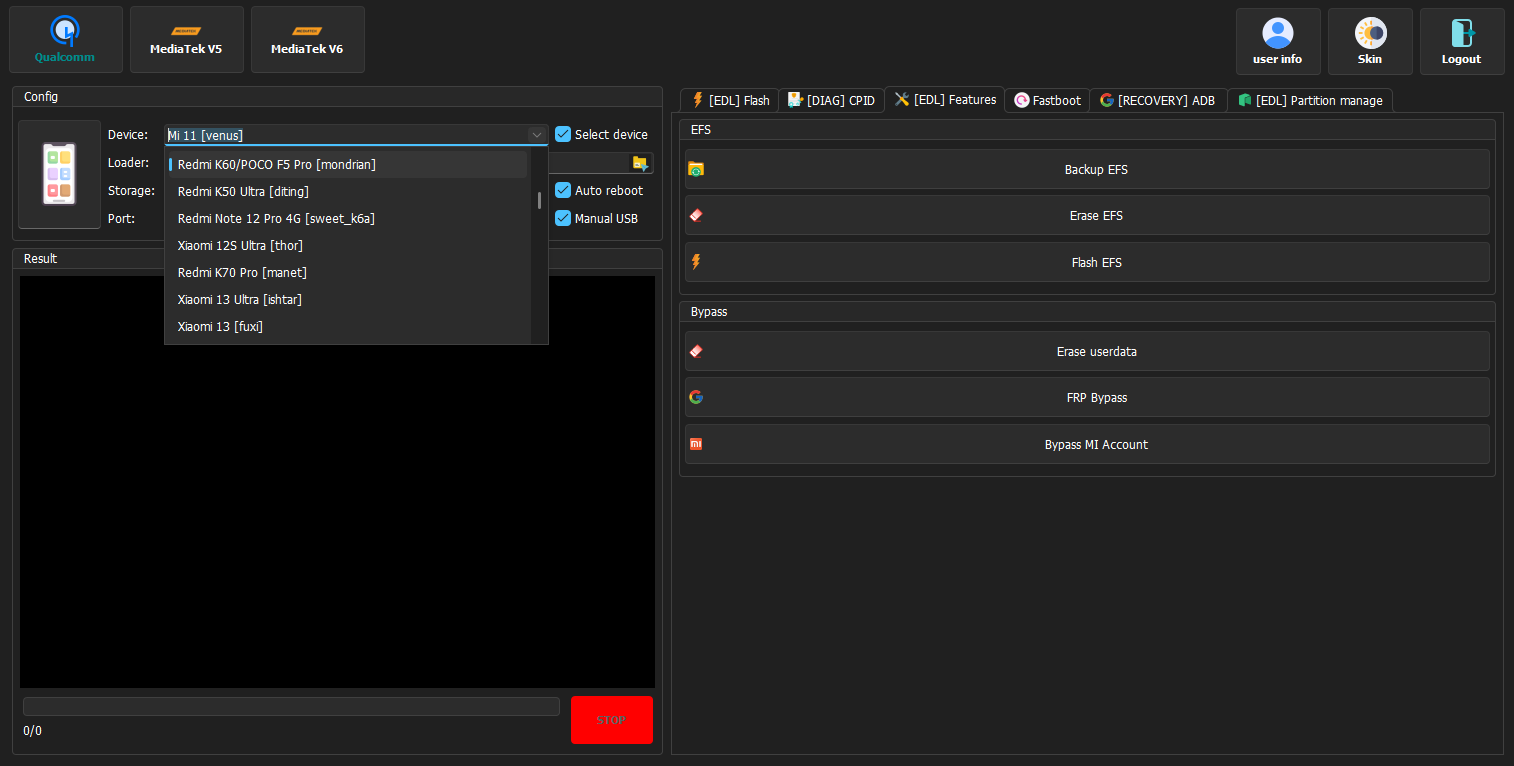Browse loader file with folder icon
Image resolution: width=1514 pixels, height=766 pixels.
640,163
